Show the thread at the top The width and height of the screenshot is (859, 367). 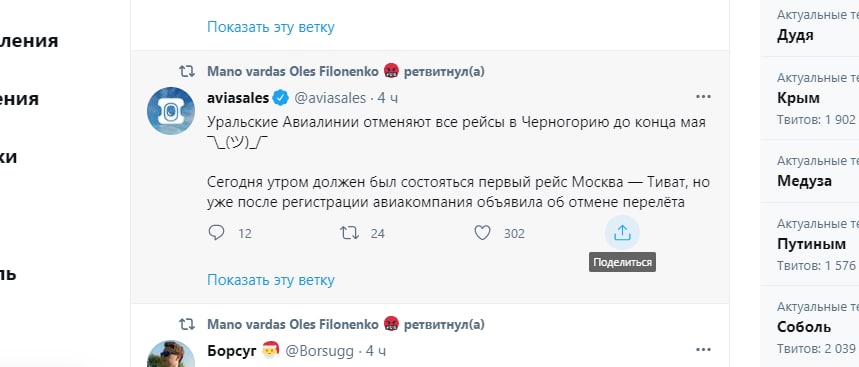click(271, 27)
